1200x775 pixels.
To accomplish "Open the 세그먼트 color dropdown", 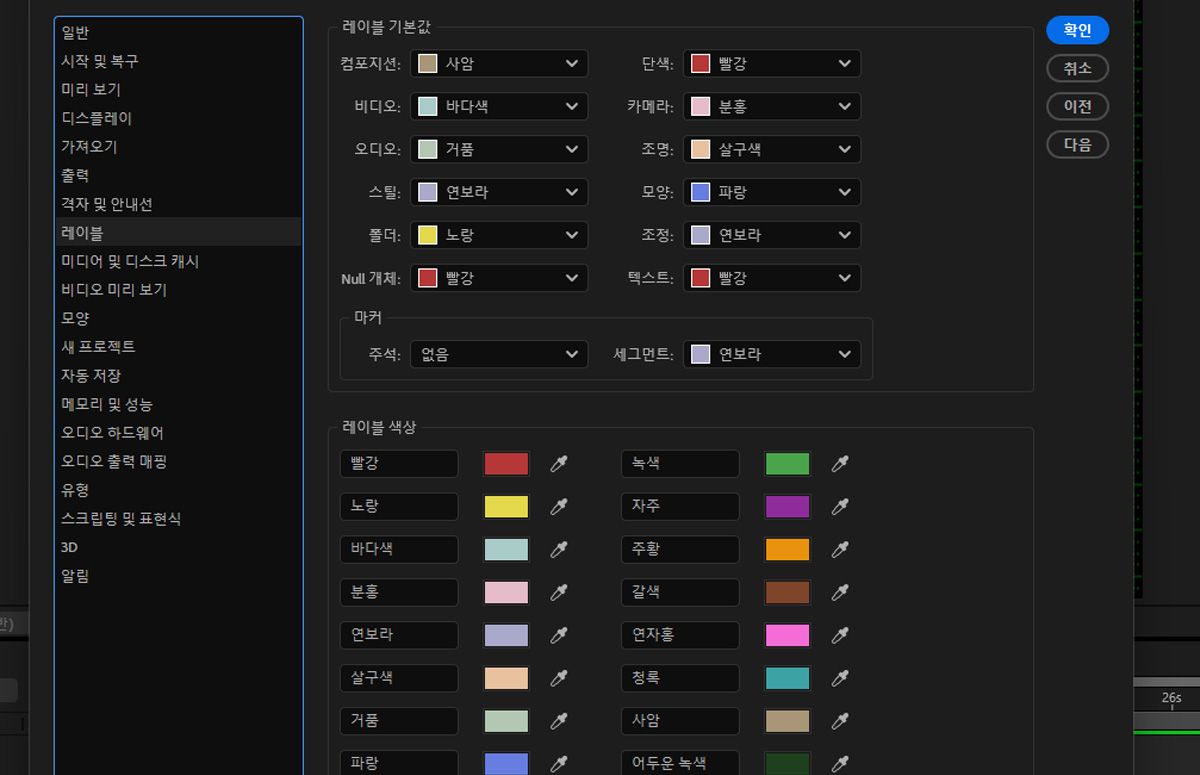I will click(x=771, y=354).
